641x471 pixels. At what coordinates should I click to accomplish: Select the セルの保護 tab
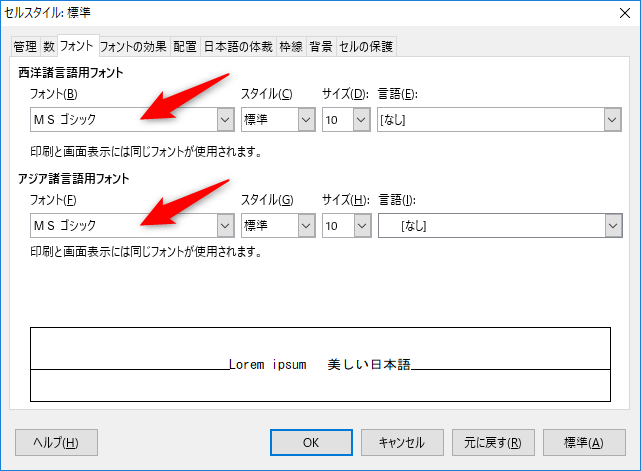coord(366,46)
